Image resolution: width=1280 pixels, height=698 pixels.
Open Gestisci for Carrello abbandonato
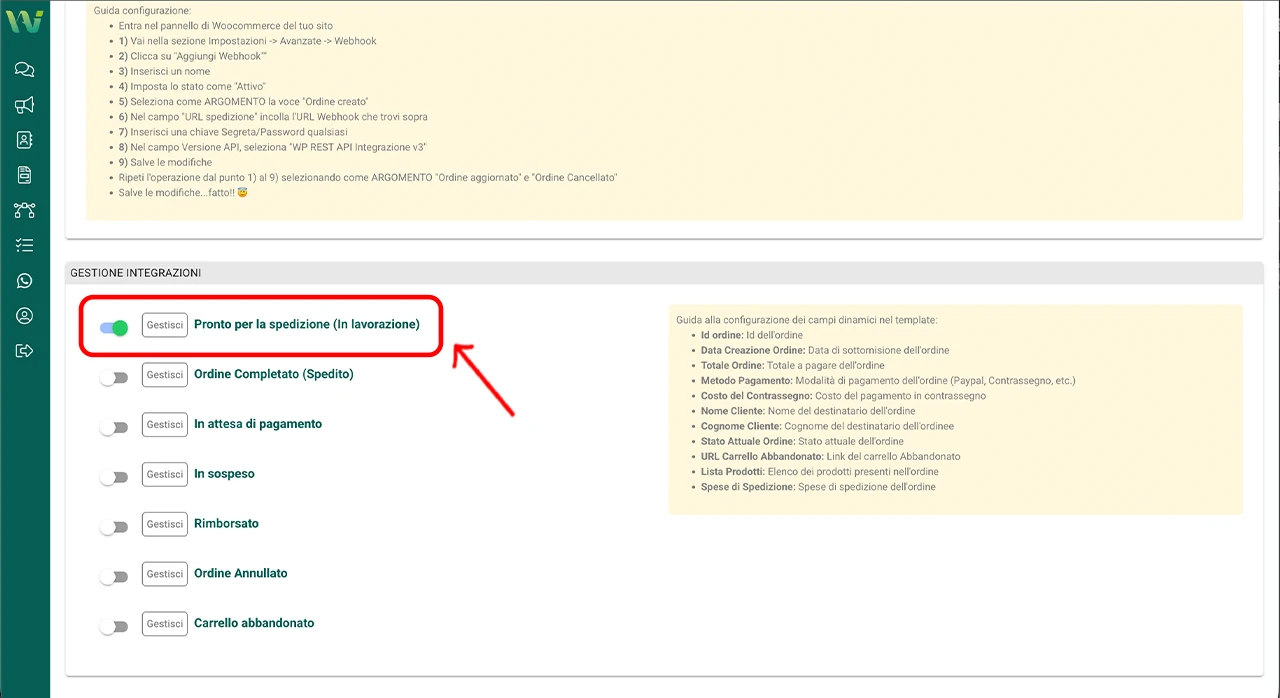coord(165,623)
